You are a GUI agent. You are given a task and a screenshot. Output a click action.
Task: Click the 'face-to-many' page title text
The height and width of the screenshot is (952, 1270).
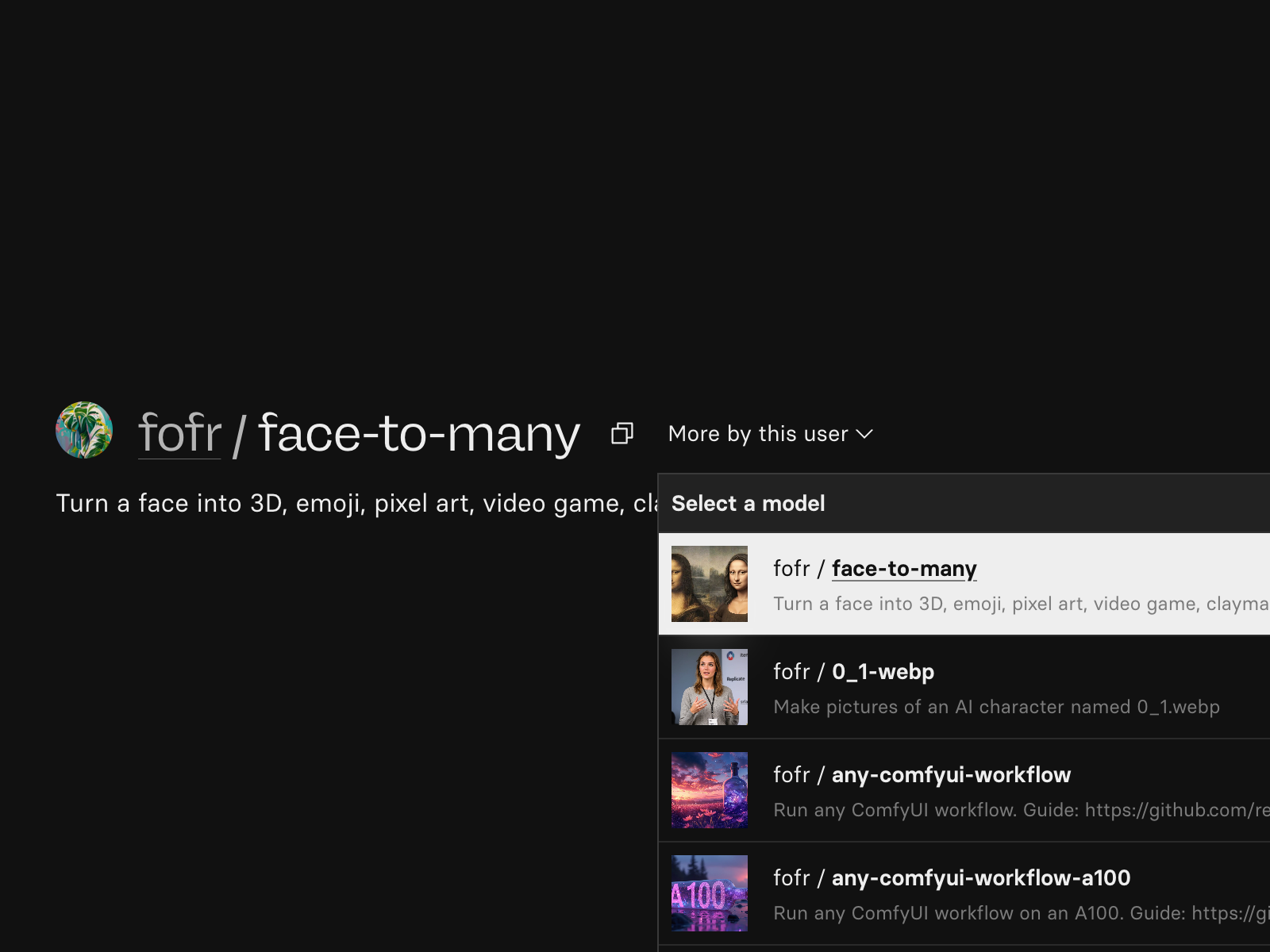pyautogui.click(x=419, y=433)
